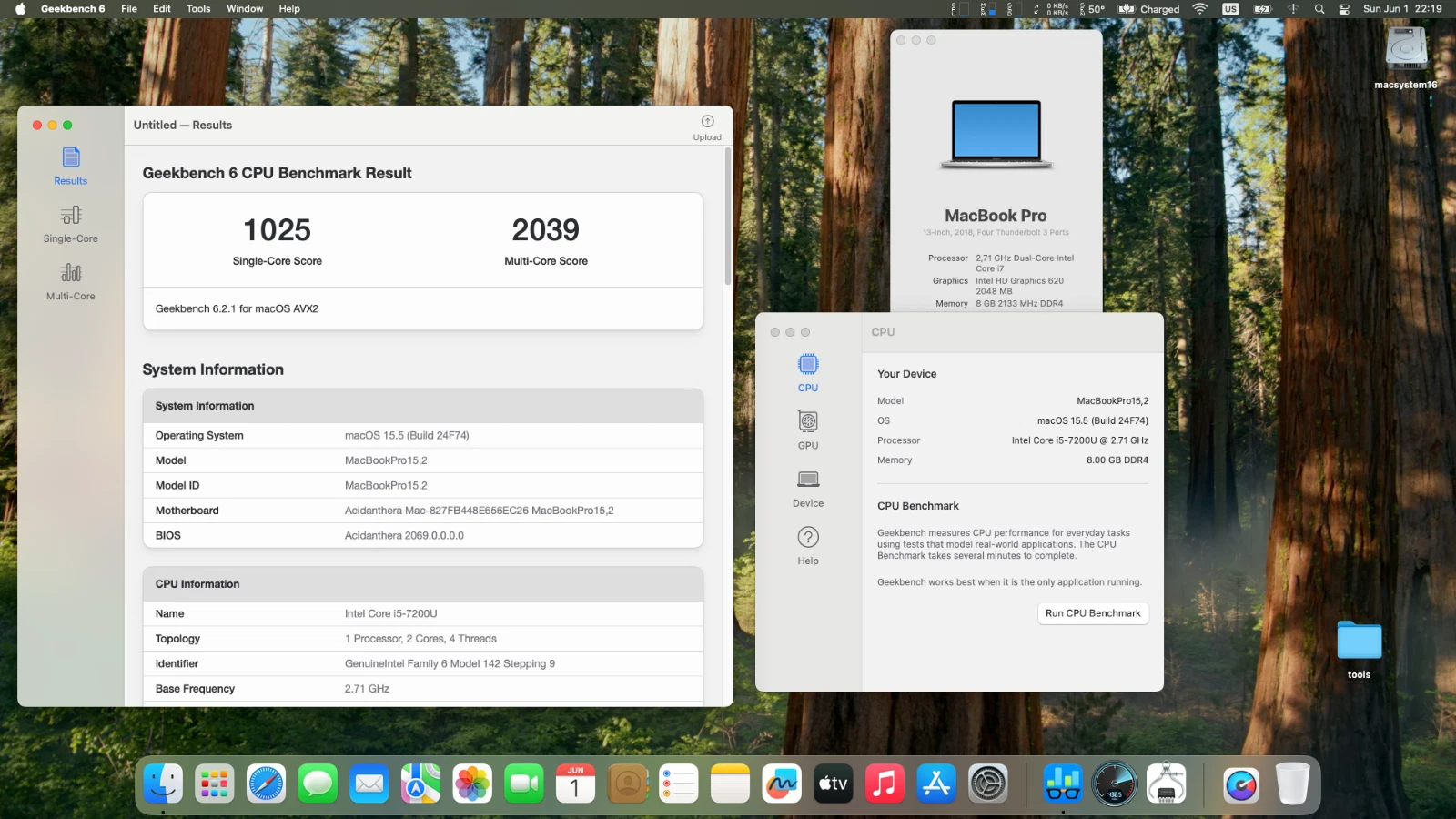Open Spotlight search in menu bar
This screenshot has height=819, width=1456.
point(1319,9)
